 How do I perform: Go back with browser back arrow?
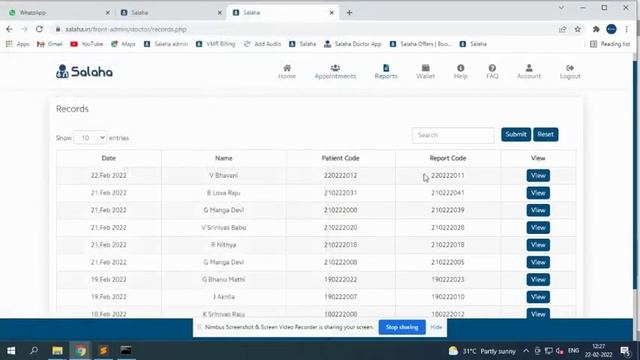click(9, 29)
